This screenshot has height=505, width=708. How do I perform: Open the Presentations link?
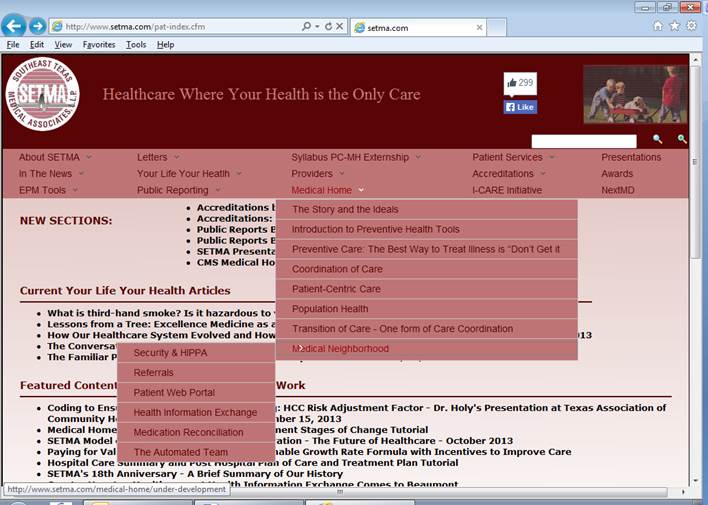pyautogui.click(x=631, y=157)
